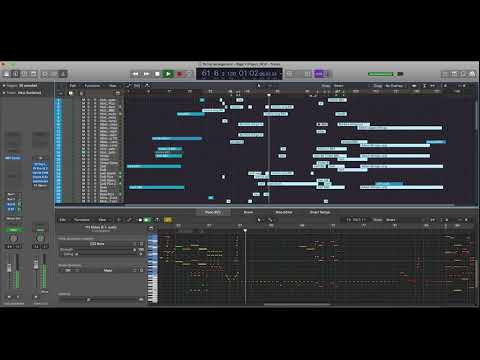Switch to the Score tab
Screen dimensions: 480x360
(x=248, y=212)
